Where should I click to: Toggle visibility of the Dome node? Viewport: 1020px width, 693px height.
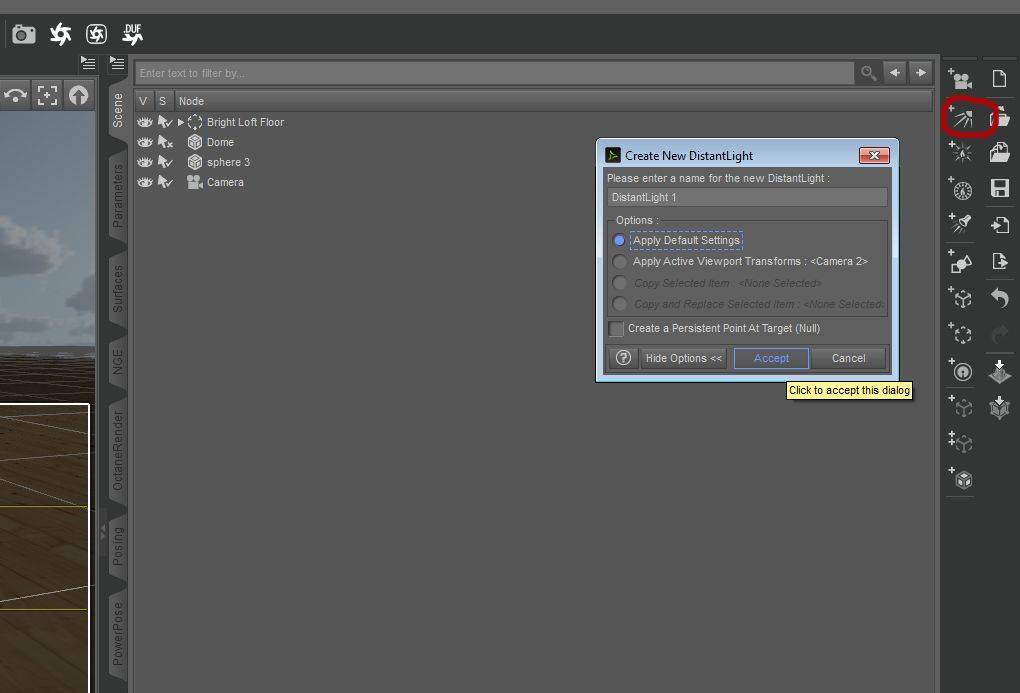tap(144, 143)
